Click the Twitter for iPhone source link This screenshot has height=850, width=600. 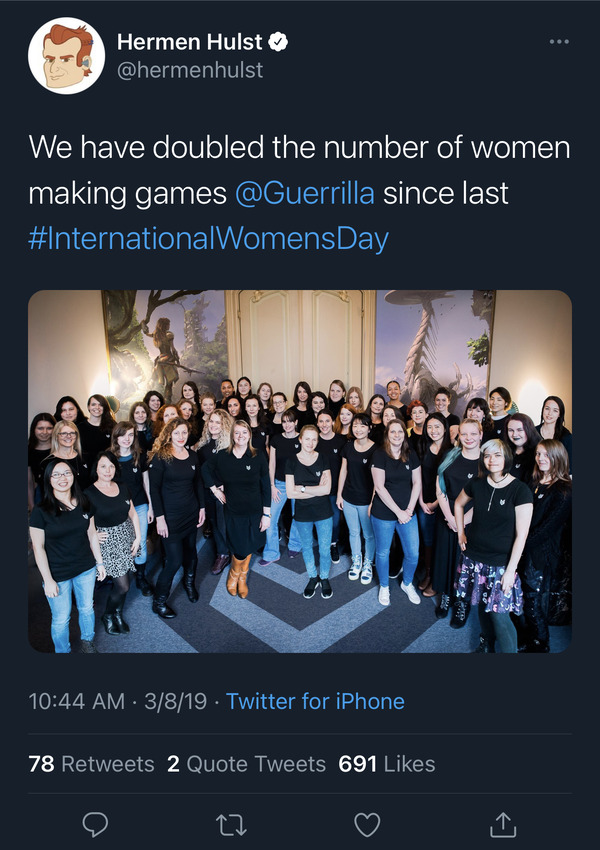[315, 702]
